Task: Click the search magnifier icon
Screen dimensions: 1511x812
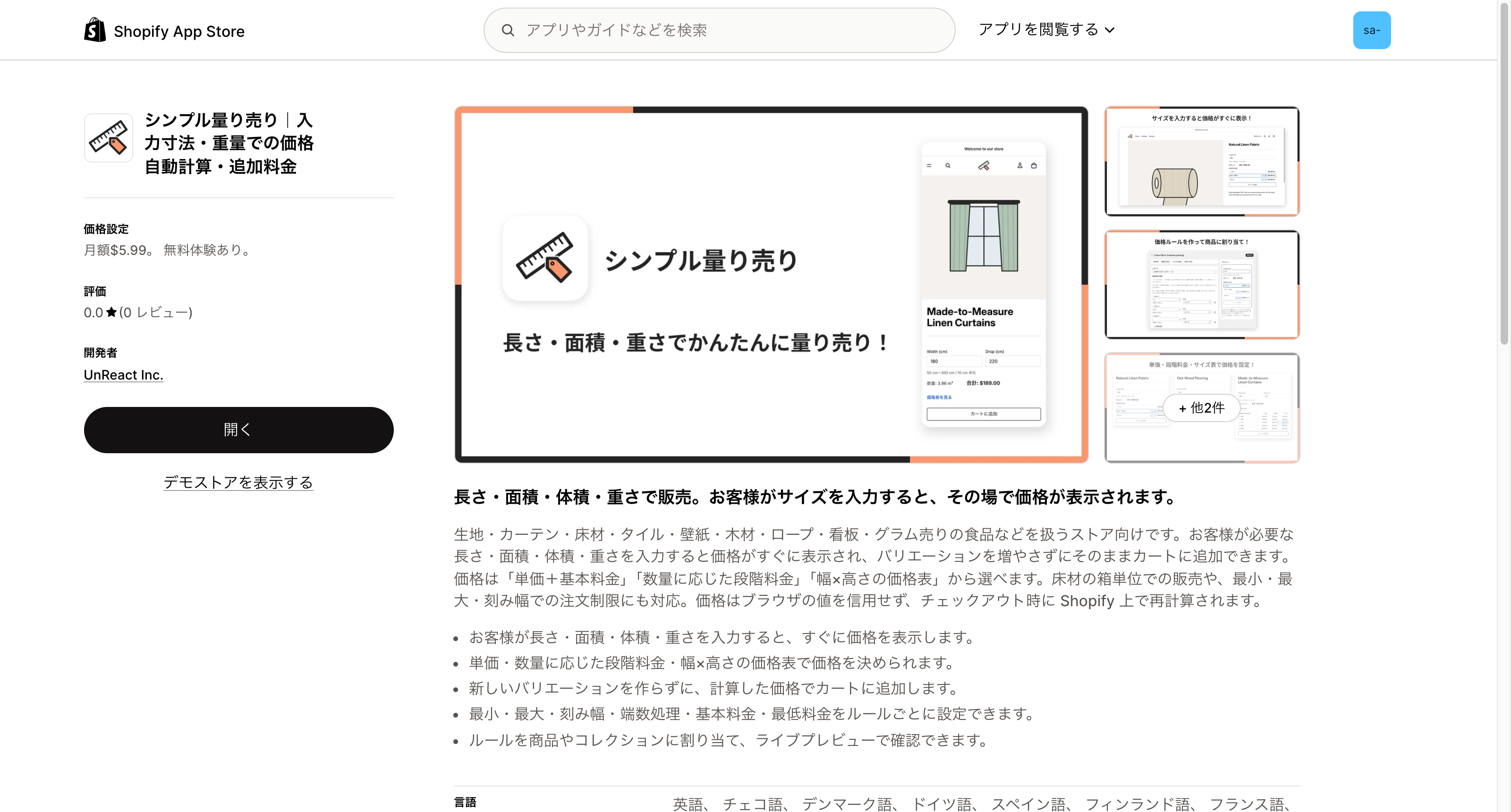Action: (508, 30)
